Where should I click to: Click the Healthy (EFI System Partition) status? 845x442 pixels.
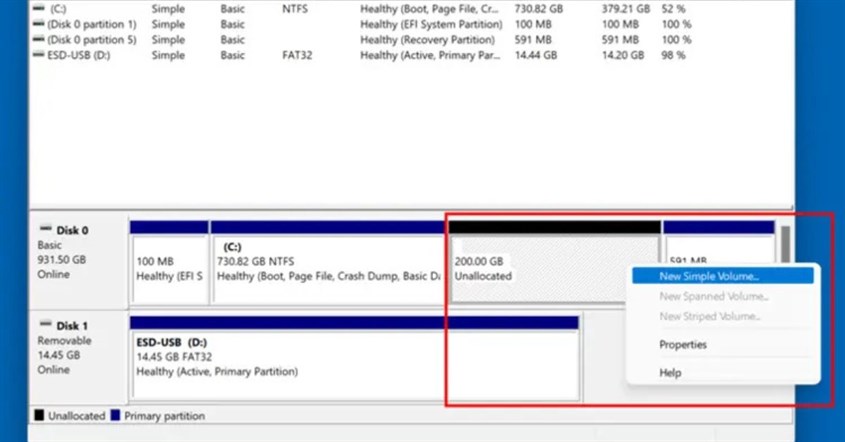[x=431, y=24]
